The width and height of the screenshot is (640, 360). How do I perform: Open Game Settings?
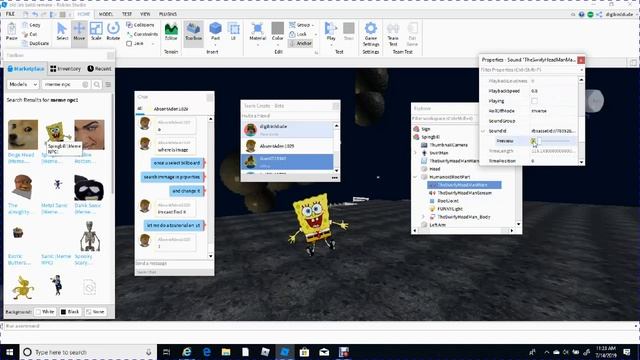tap(371, 34)
